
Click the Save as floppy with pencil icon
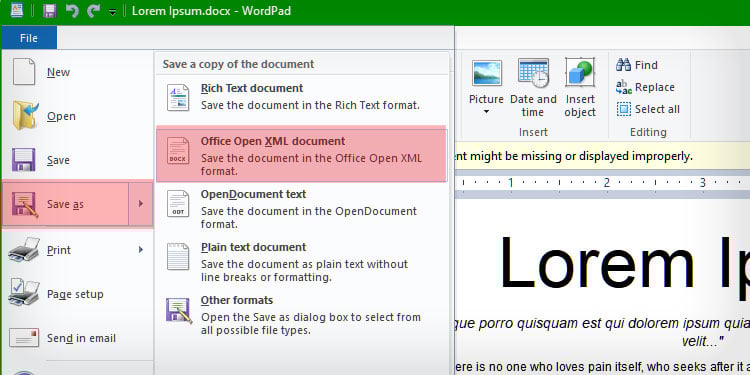coord(24,204)
